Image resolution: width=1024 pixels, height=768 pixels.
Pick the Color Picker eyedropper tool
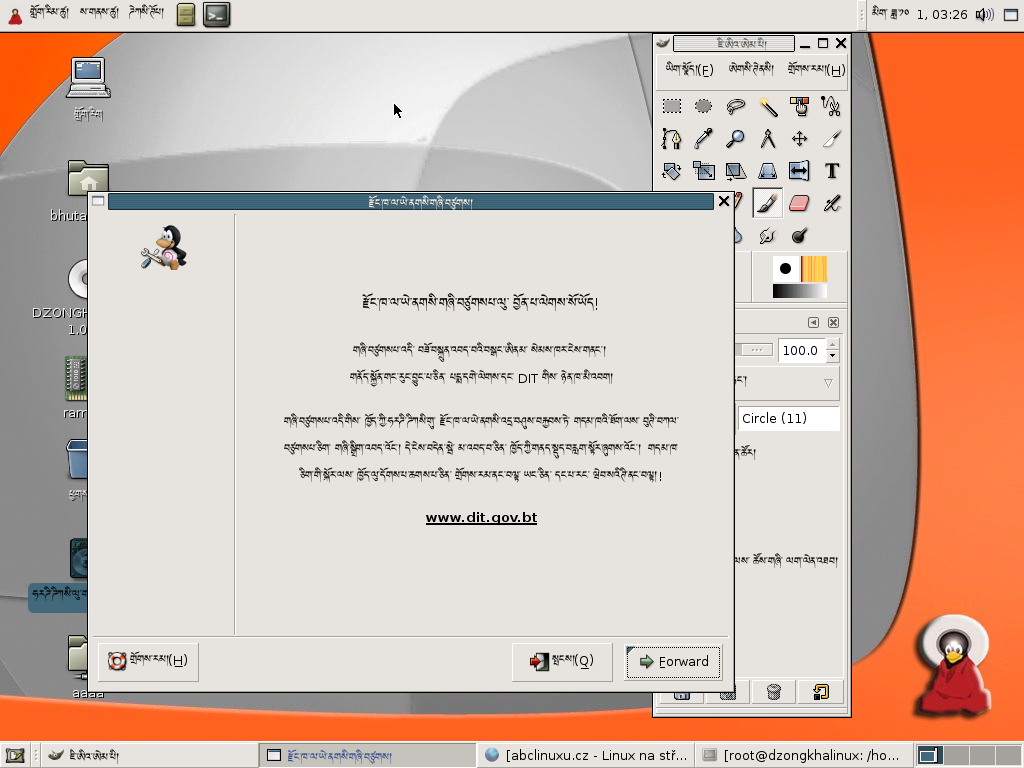(x=703, y=138)
